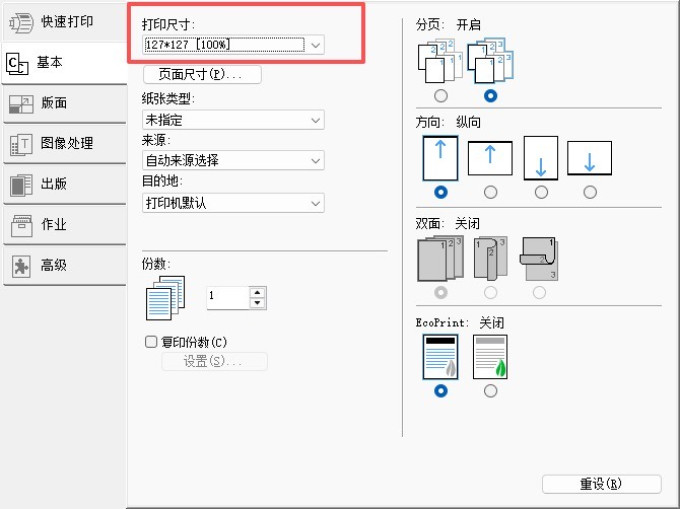Click the 份数 copies number field
The height and width of the screenshot is (509, 680).
point(228,297)
